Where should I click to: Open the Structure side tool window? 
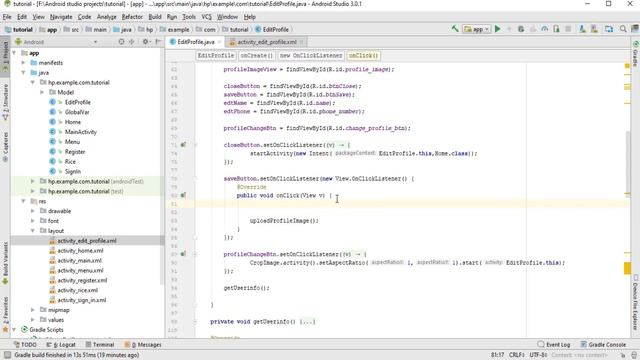click(x=5, y=102)
